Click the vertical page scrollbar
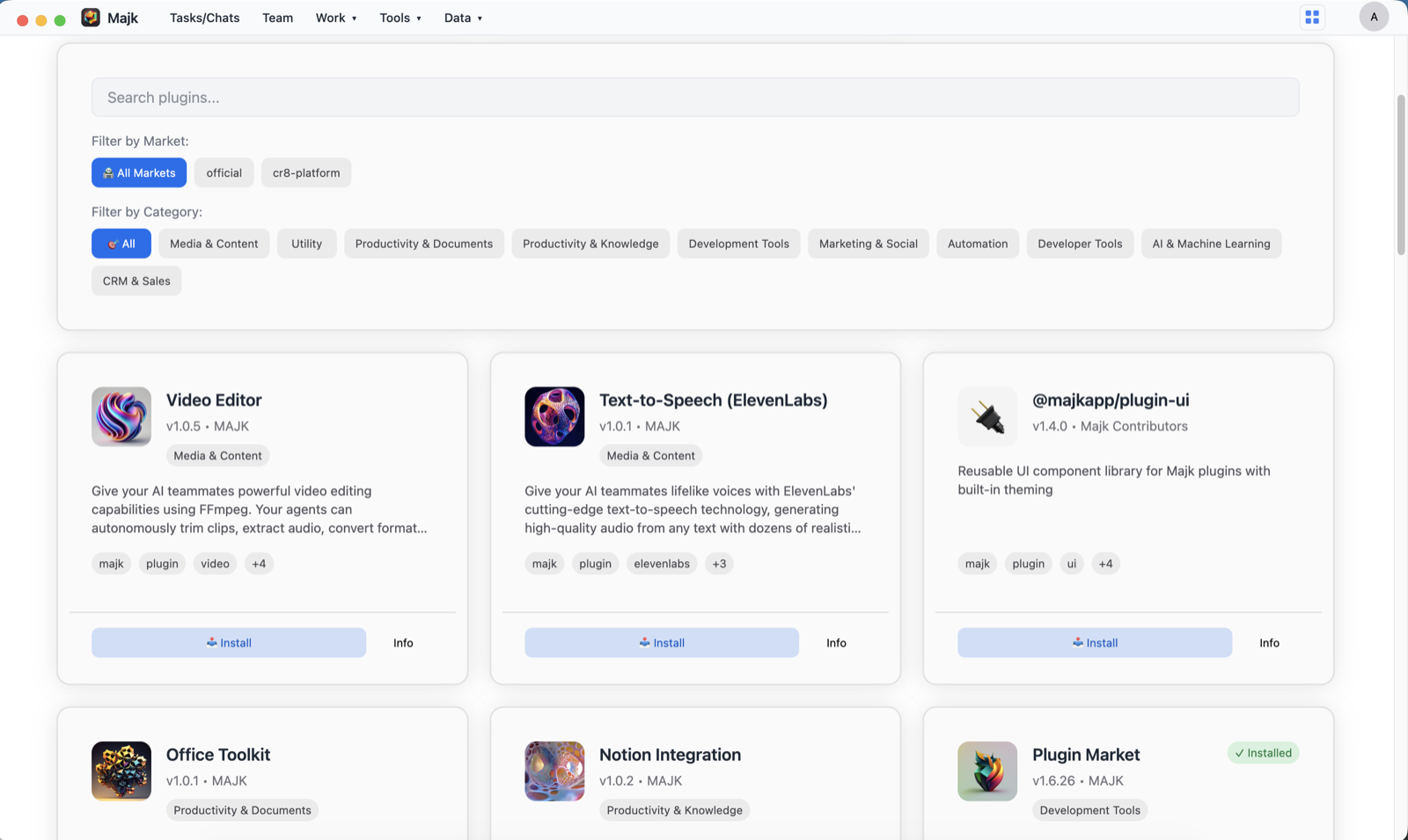The image size is (1408, 840). tap(1401, 176)
